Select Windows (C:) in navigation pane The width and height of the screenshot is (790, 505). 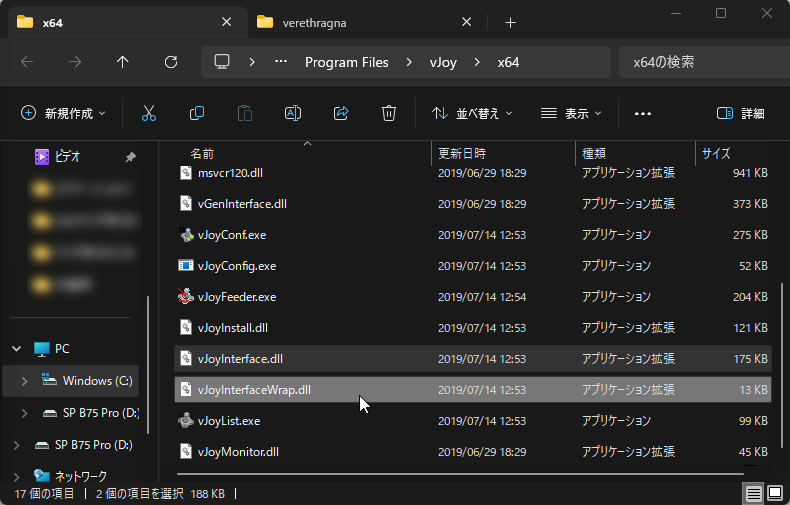click(x=71, y=381)
